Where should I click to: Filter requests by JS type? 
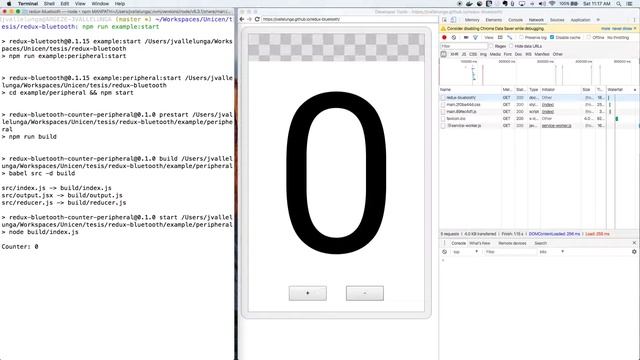pyautogui.click(x=464, y=54)
